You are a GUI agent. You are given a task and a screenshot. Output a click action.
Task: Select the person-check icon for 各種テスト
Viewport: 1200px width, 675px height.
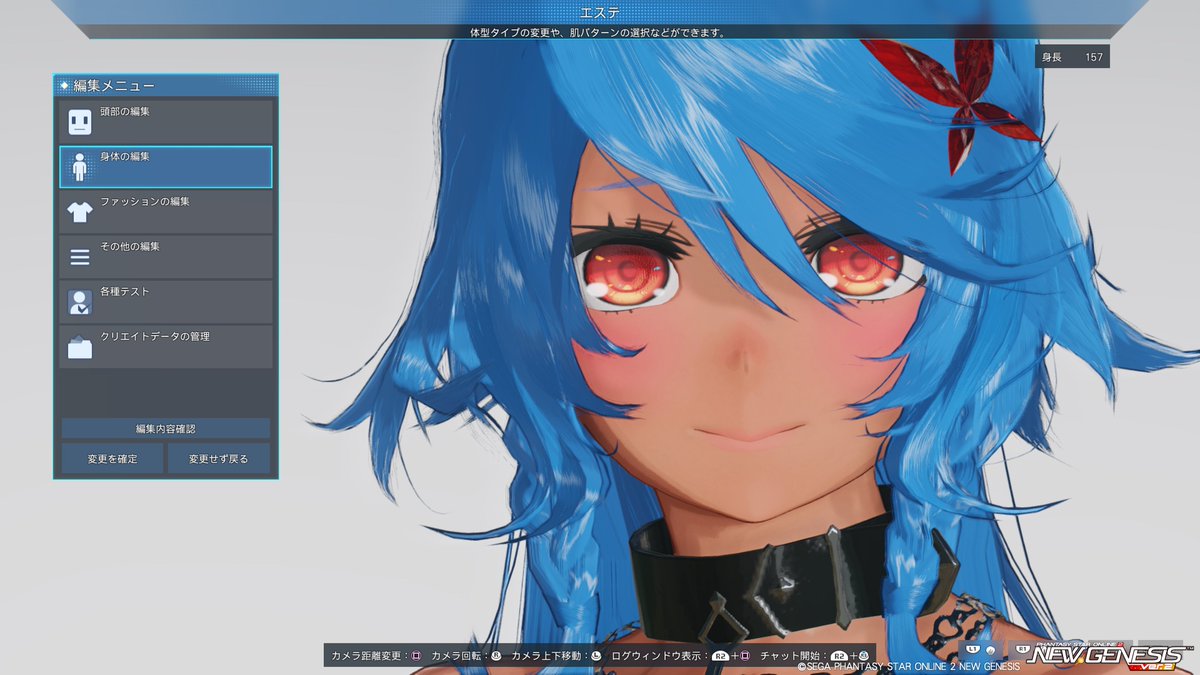click(x=80, y=302)
